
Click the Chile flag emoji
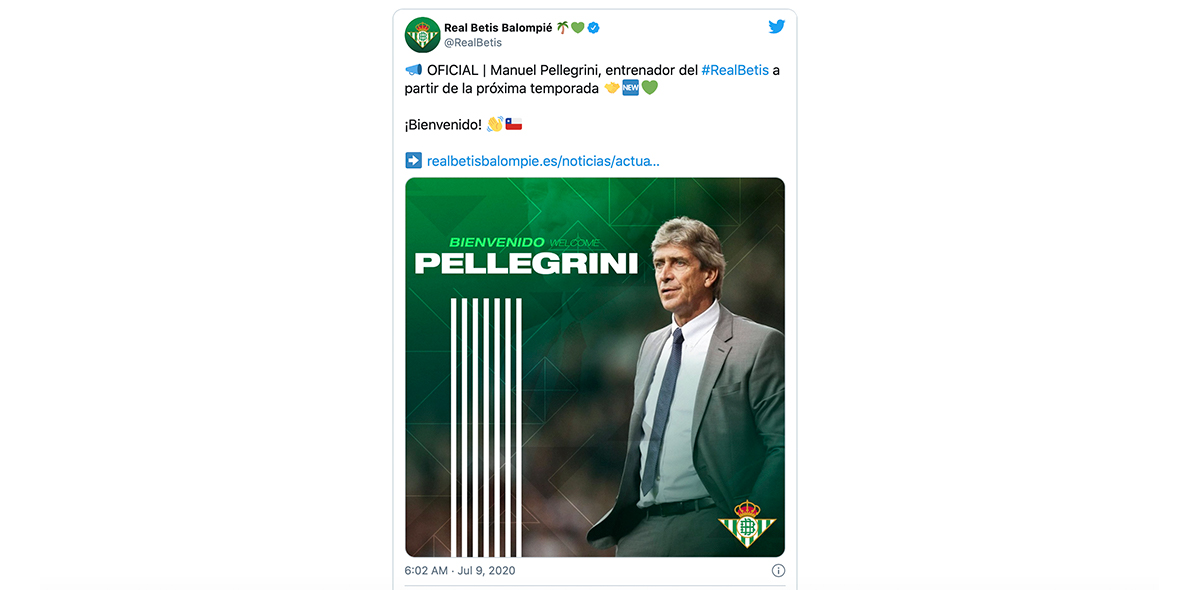pos(514,124)
